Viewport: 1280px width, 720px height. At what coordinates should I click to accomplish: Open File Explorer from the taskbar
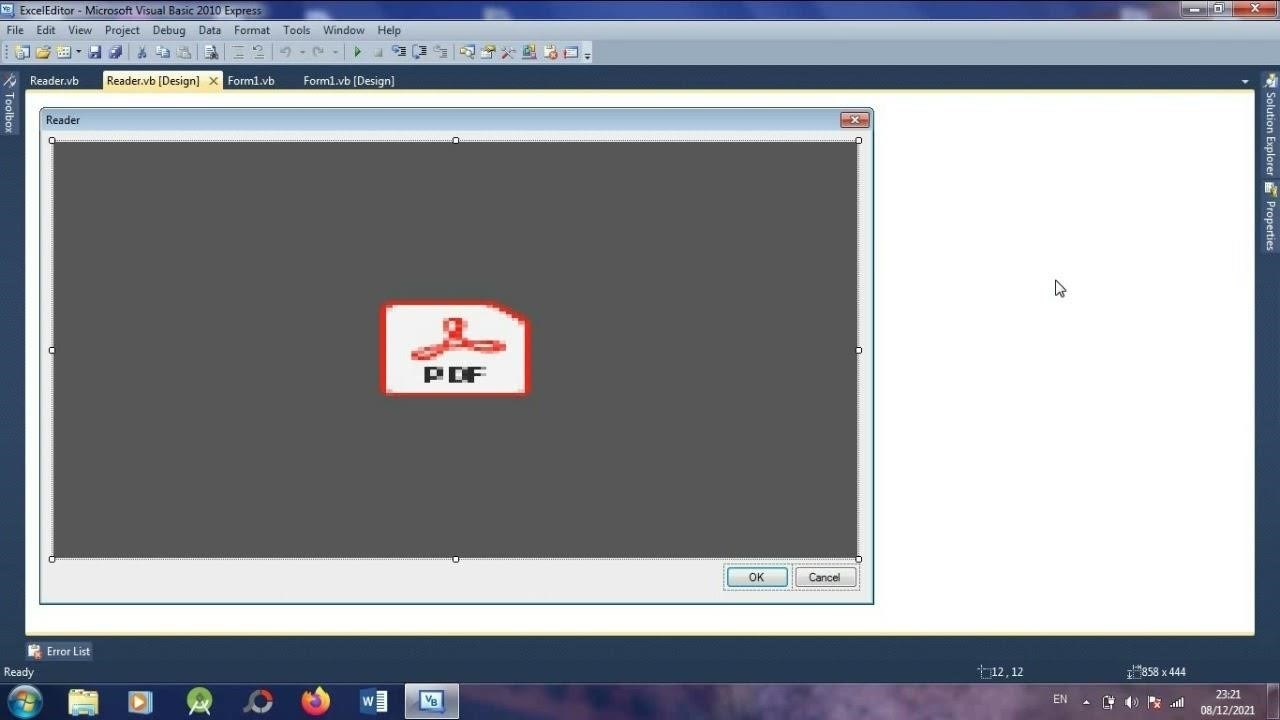(83, 702)
